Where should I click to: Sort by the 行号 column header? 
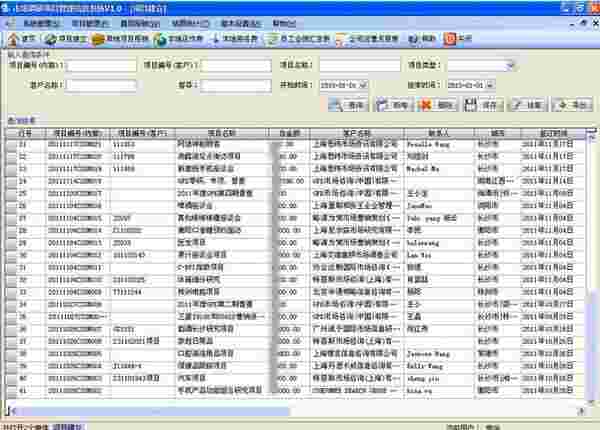25,133
